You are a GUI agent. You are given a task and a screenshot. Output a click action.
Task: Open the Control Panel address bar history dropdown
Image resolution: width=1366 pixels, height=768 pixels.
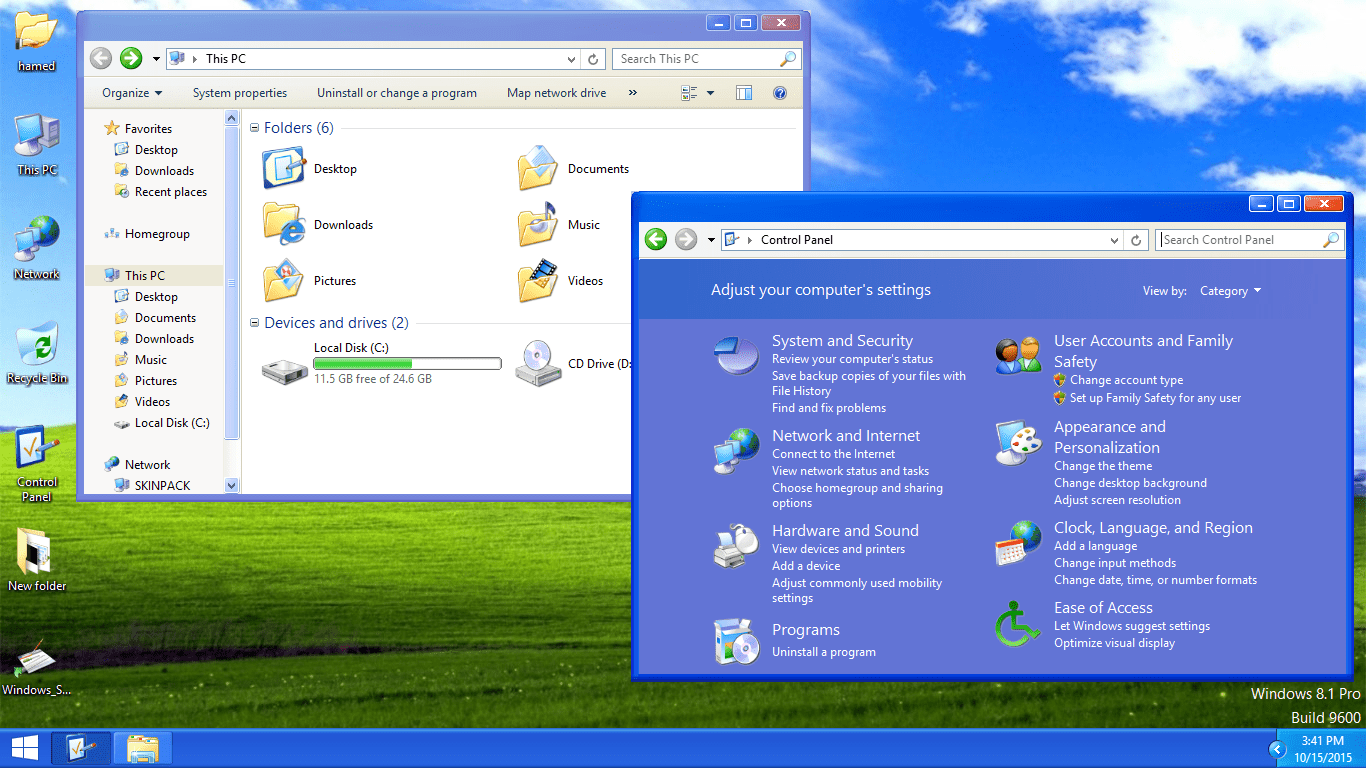(1115, 240)
